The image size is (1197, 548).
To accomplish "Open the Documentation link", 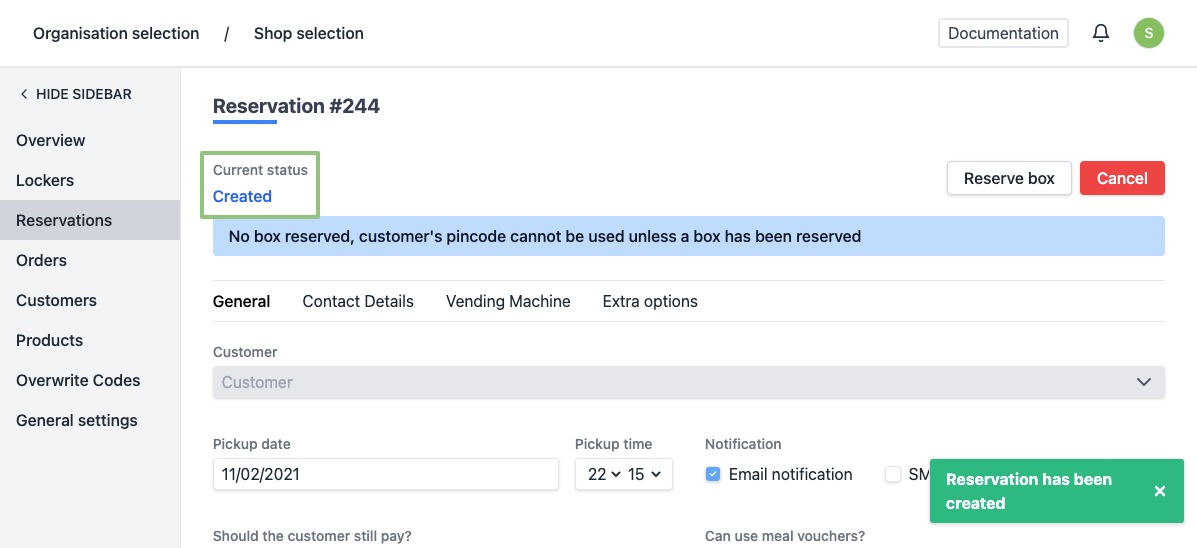I will pyautogui.click(x=1003, y=33).
